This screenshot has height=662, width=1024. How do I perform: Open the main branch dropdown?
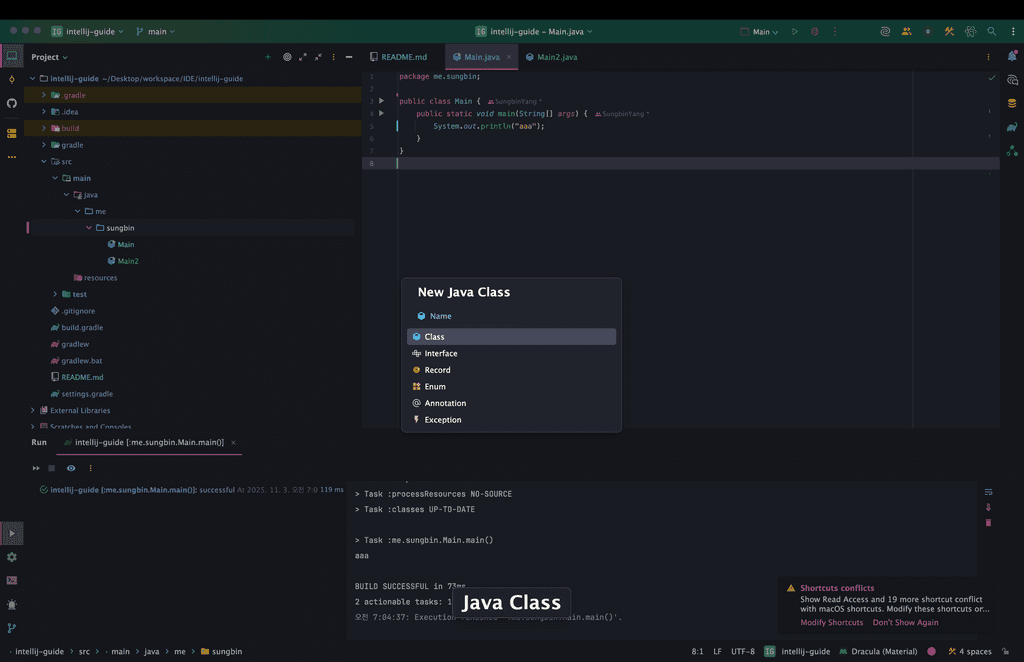[155, 32]
